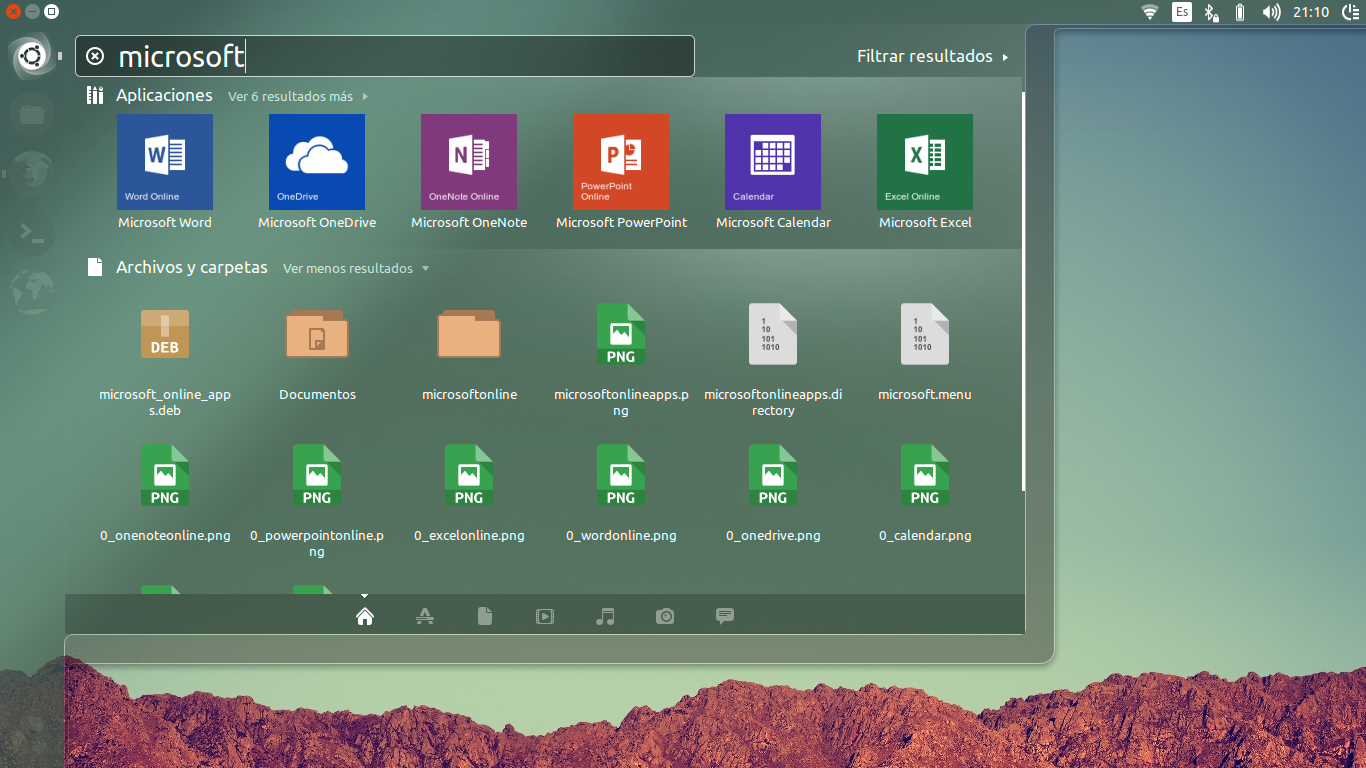Open the 21:10 clock menu
The width and height of the screenshot is (1366, 768).
coord(1310,12)
